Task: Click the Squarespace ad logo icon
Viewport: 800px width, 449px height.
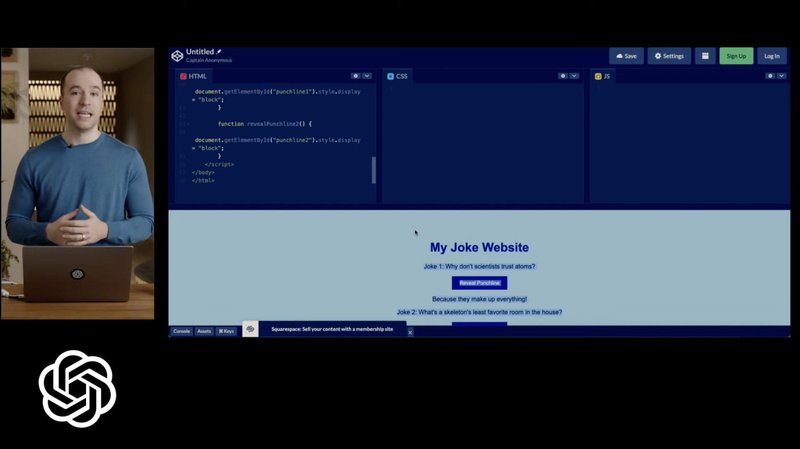Action: pyautogui.click(x=251, y=329)
